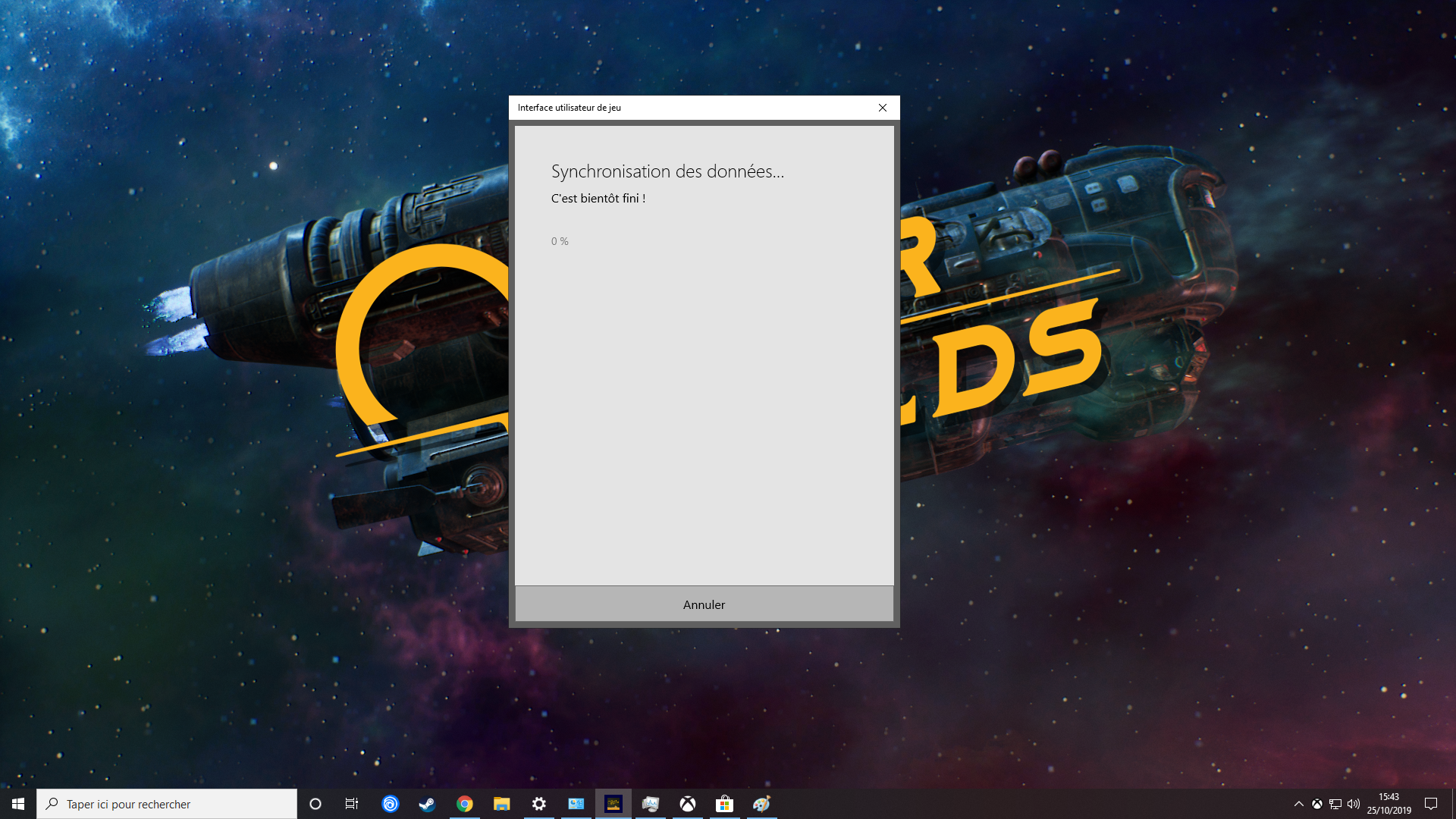
Task: Open Google Chrome from the taskbar
Action: coord(464,804)
